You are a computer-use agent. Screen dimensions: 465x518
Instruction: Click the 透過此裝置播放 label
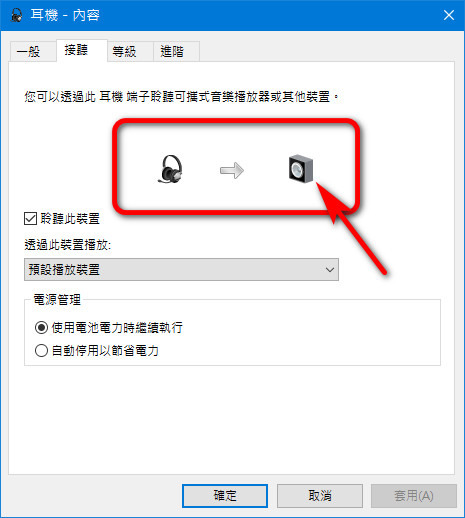tap(68, 245)
